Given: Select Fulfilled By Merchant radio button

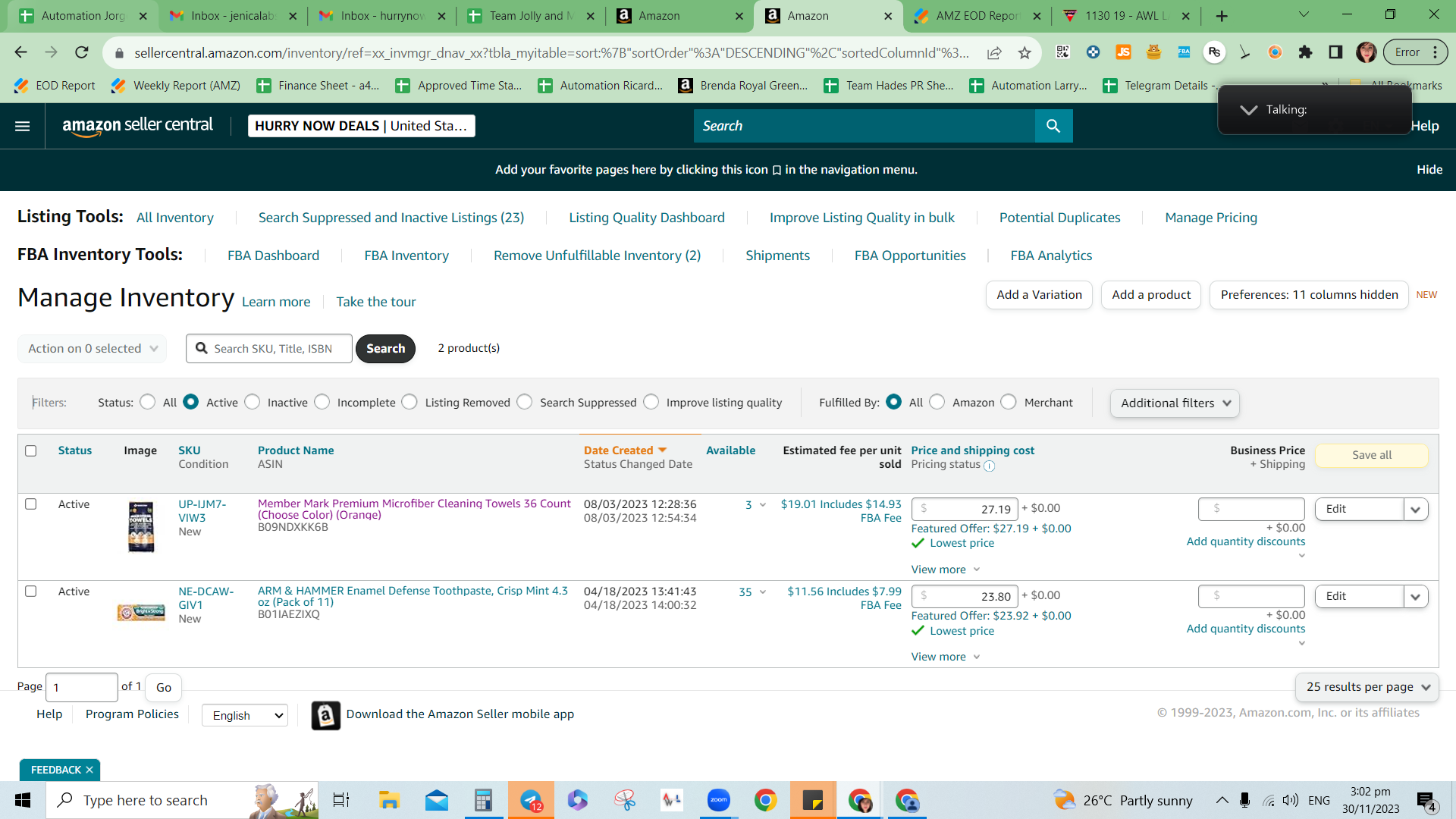Looking at the screenshot, I should click(1009, 402).
